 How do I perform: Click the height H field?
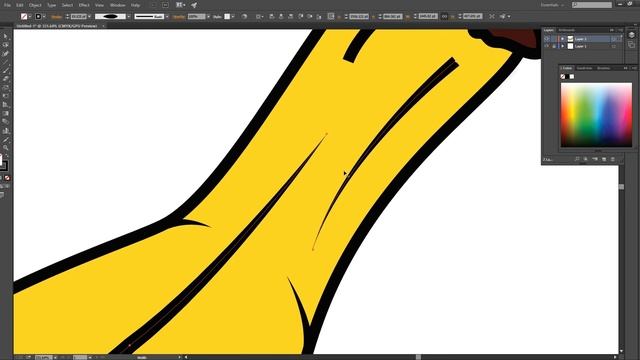coord(472,17)
